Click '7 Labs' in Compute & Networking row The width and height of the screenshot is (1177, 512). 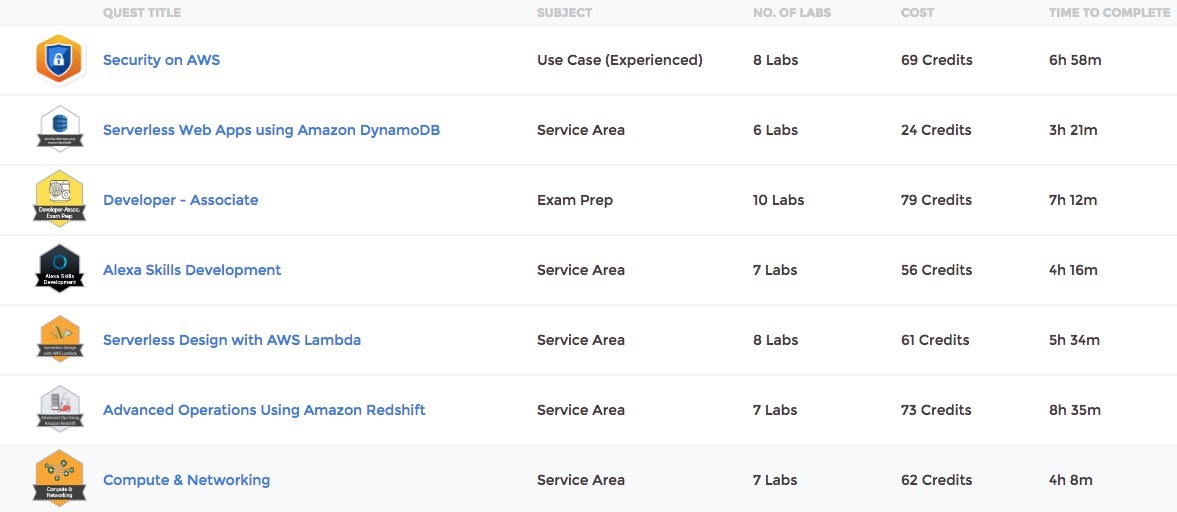[775, 480]
